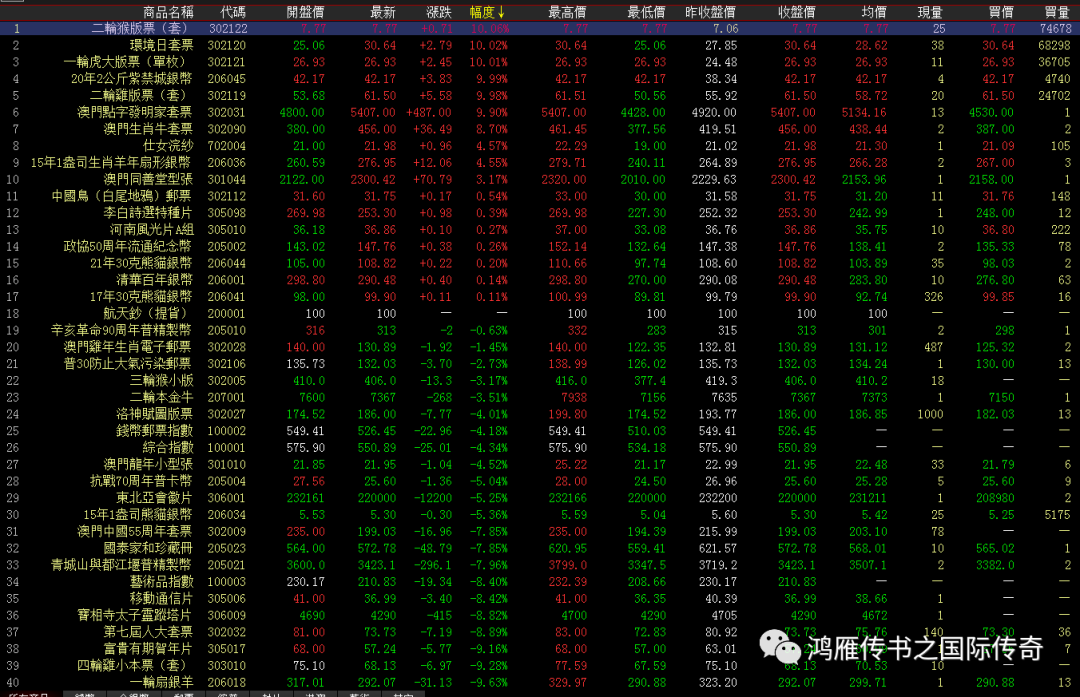Select the row 澳門中國55周年套票
The width and height of the screenshot is (1080, 697).
pyautogui.click(x=540, y=531)
